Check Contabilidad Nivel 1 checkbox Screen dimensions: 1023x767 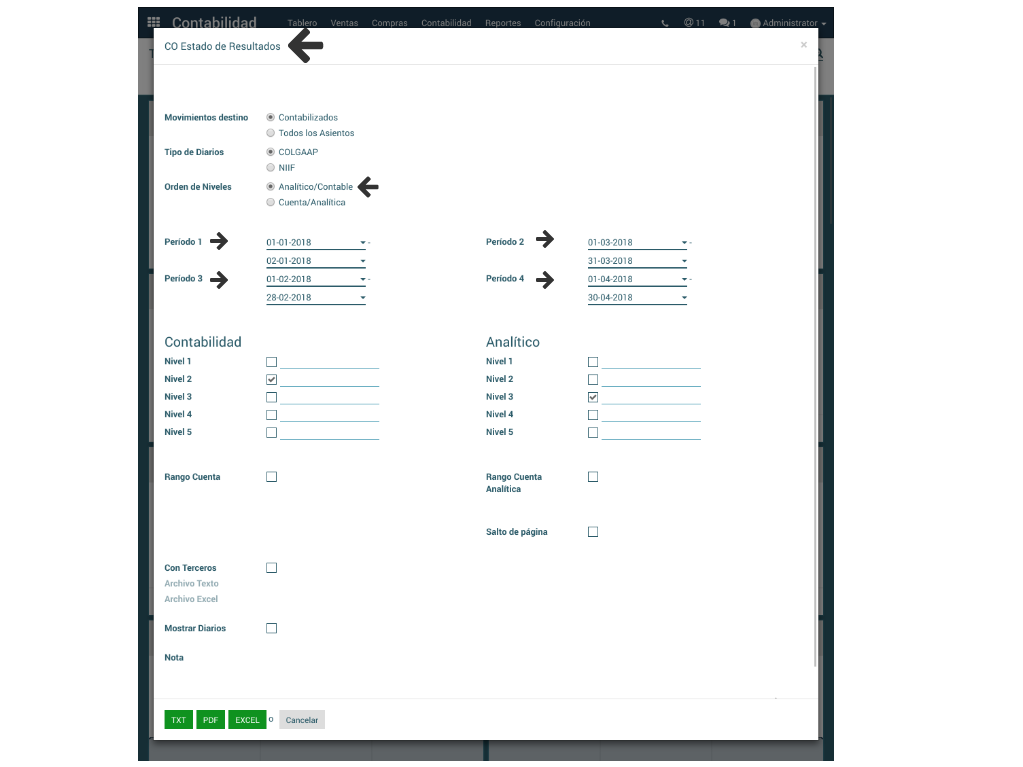pos(271,362)
